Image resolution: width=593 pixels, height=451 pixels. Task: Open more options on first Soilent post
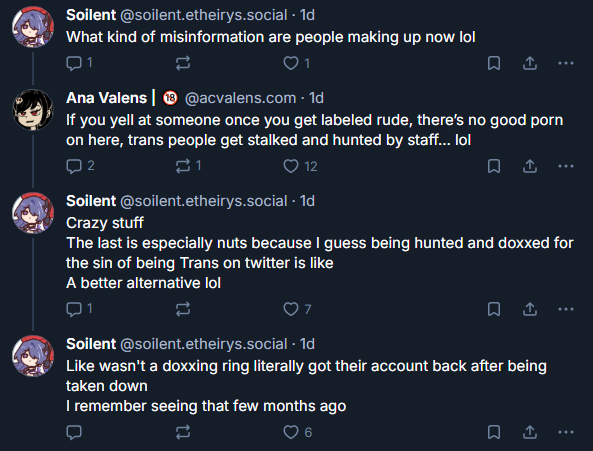566,63
